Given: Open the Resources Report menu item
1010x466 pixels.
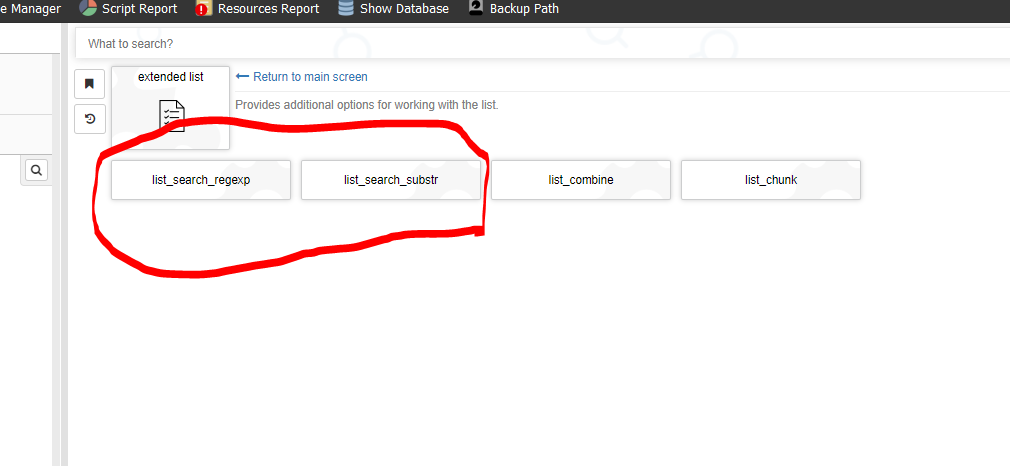Looking at the screenshot, I should [x=268, y=9].
